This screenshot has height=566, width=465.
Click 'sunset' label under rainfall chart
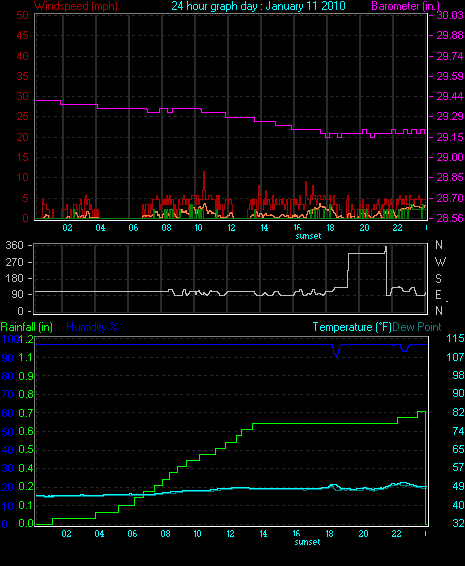pos(307,542)
